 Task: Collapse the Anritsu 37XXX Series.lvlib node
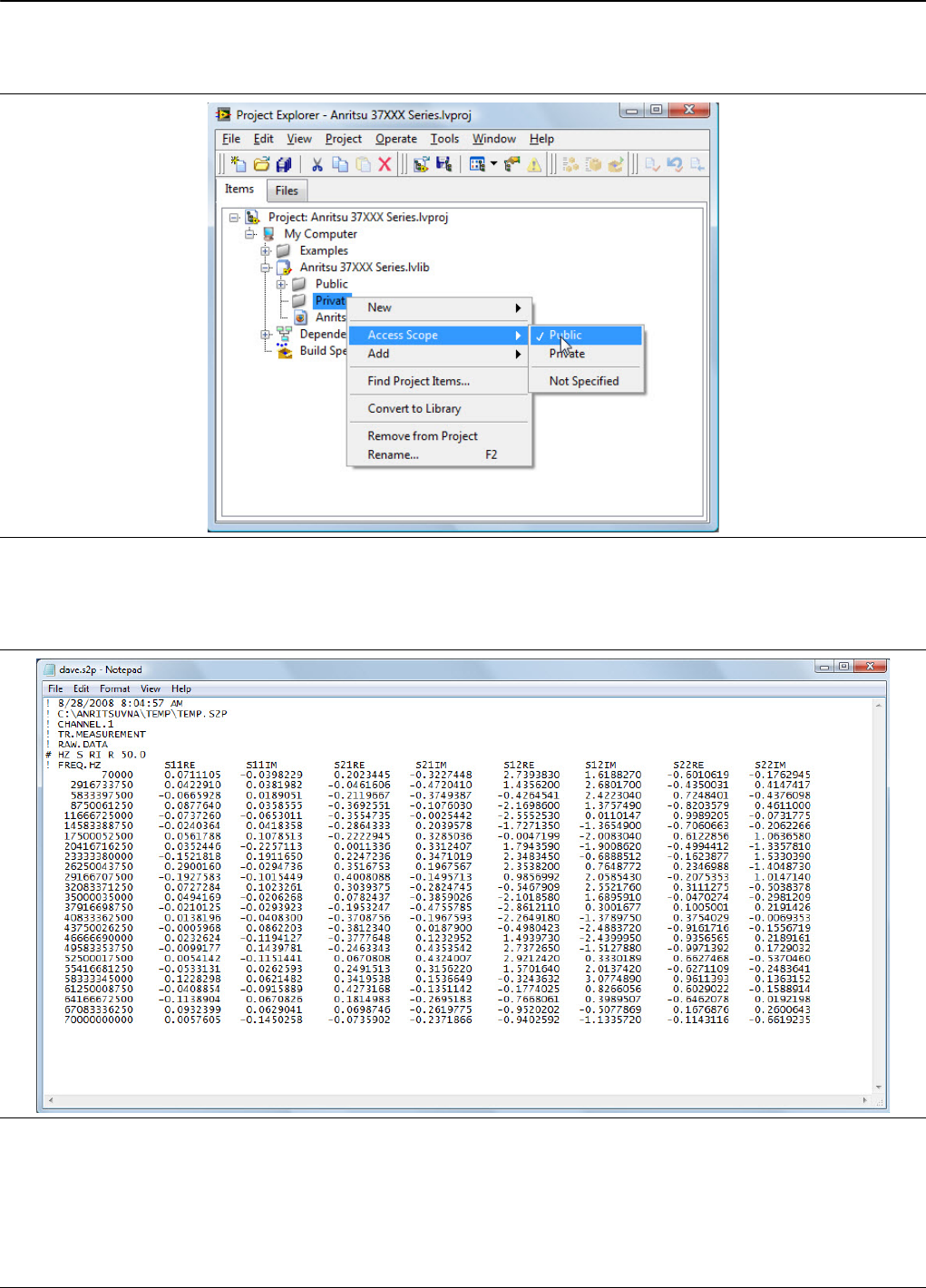pos(266,268)
